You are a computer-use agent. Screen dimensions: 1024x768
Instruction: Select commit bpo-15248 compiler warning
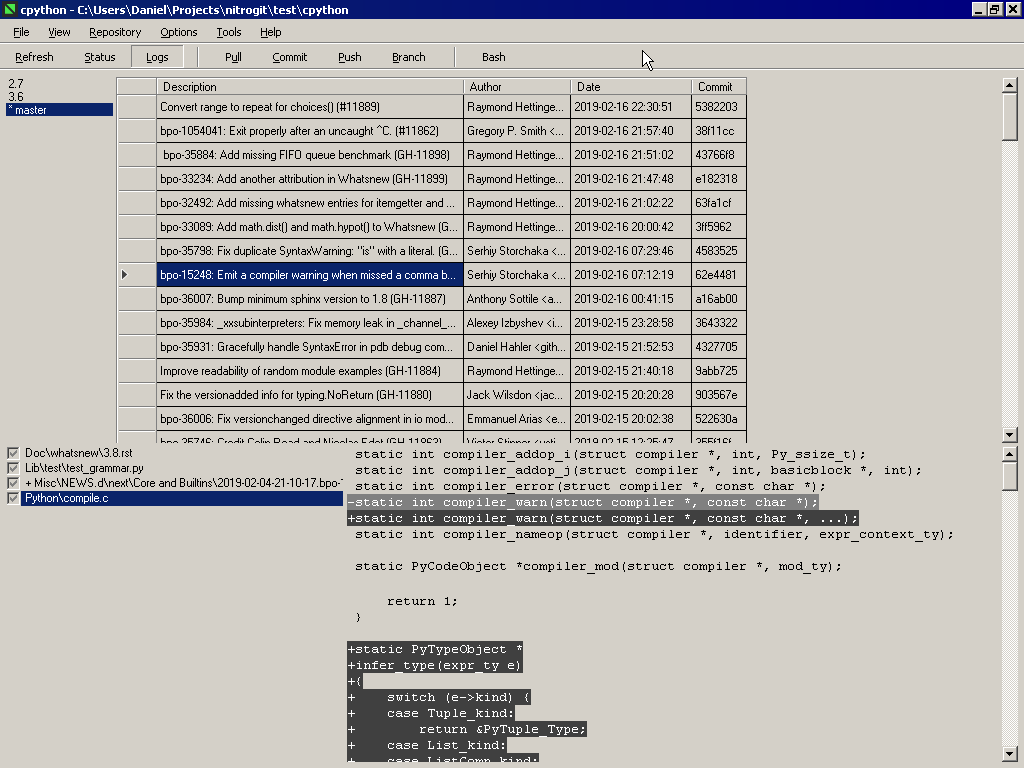310,274
